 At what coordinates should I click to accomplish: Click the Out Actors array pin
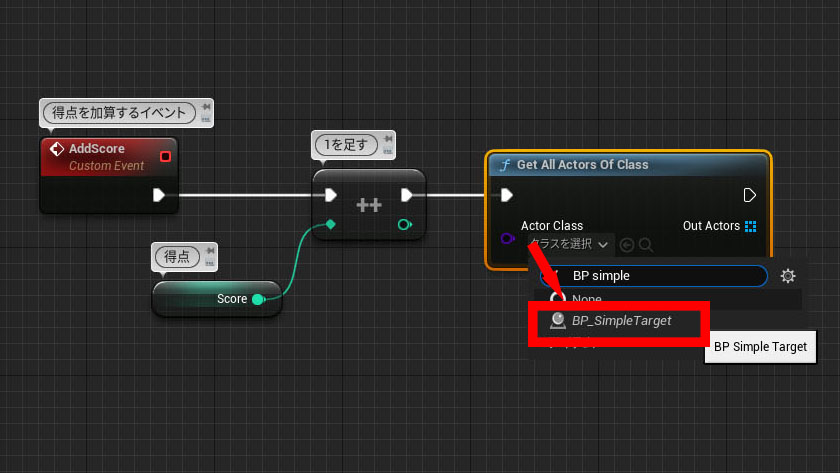[x=751, y=226]
